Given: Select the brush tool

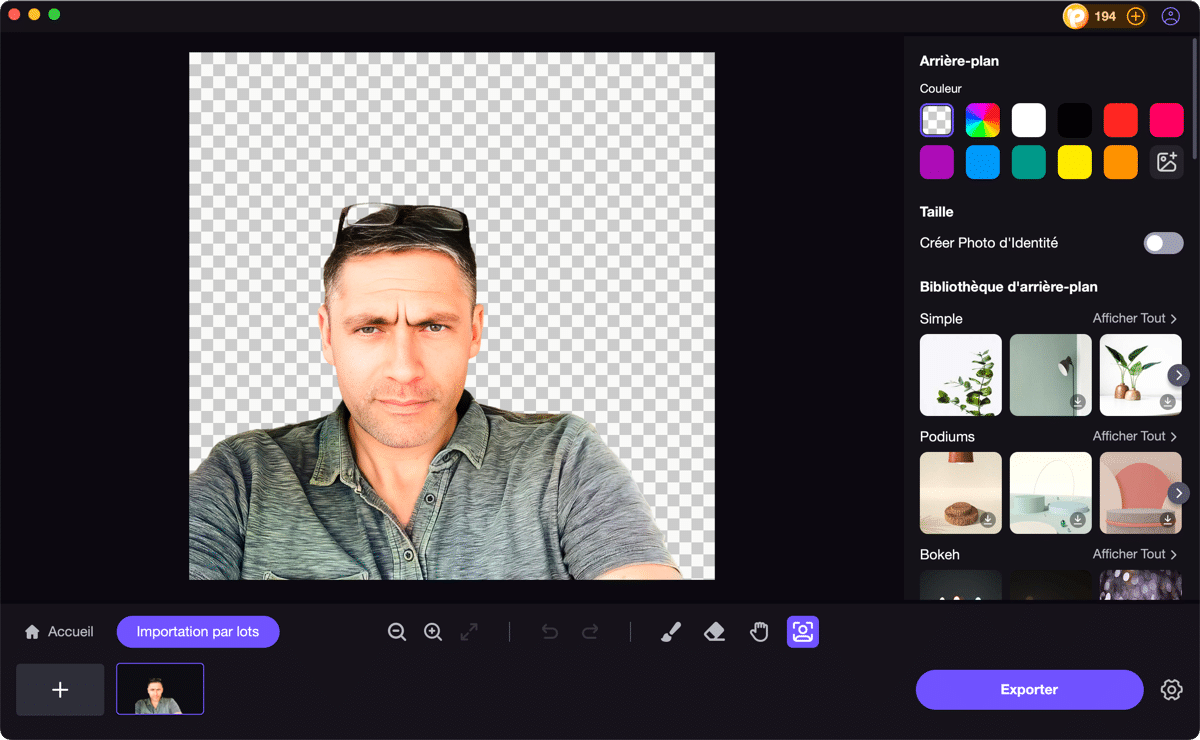Looking at the screenshot, I should [x=671, y=632].
